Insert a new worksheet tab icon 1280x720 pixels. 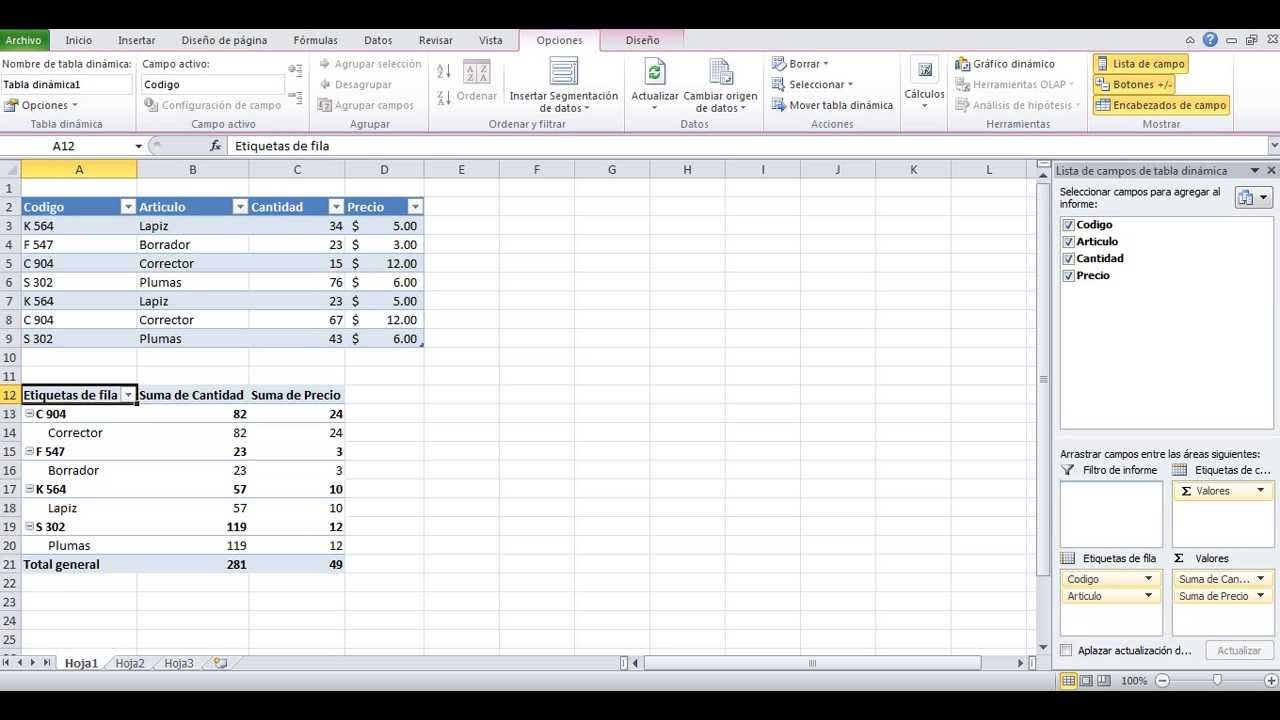pyautogui.click(x=220, y=663)
